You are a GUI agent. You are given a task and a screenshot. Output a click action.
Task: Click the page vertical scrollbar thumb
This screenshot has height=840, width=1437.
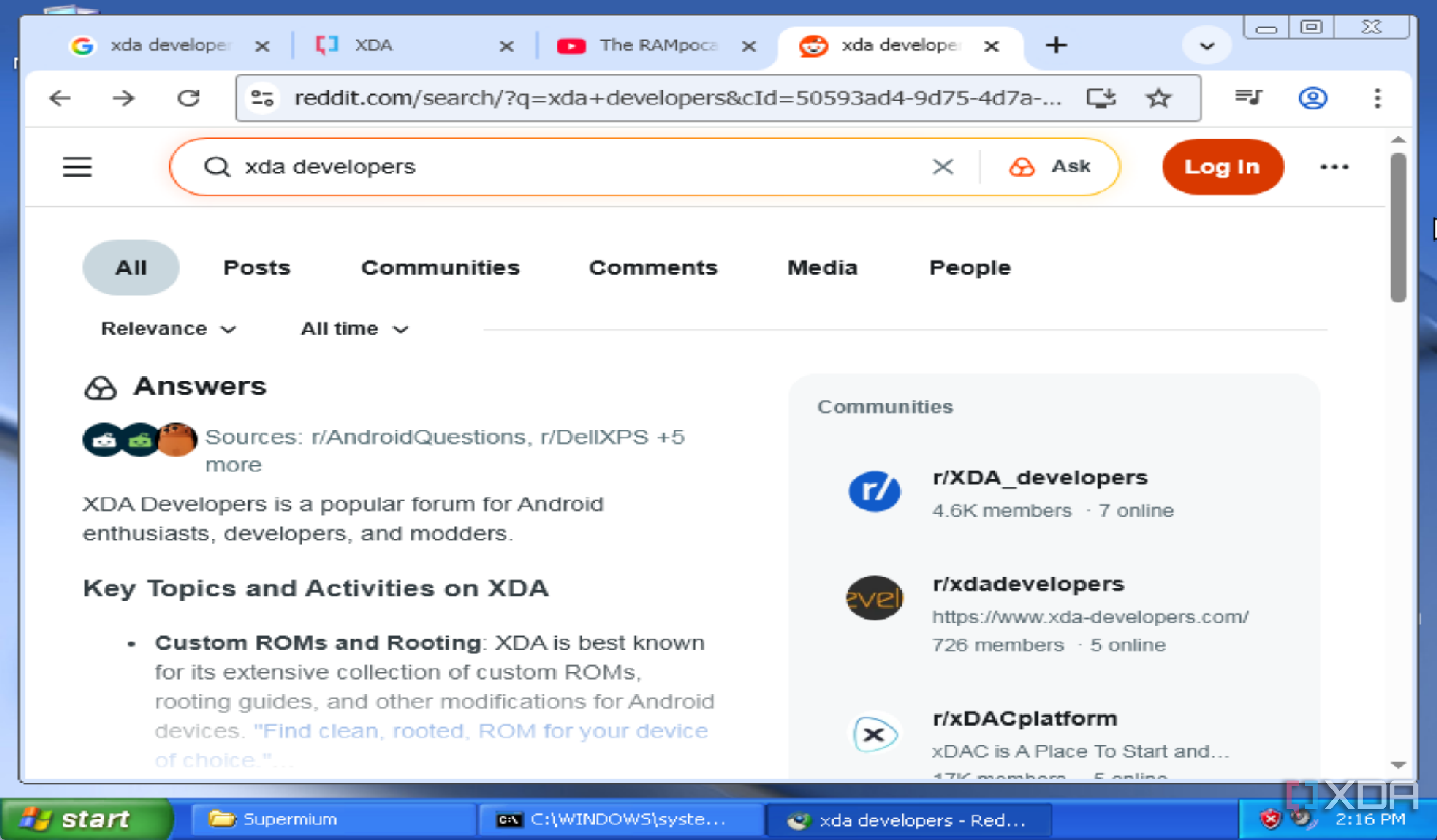pos(1397,227)
